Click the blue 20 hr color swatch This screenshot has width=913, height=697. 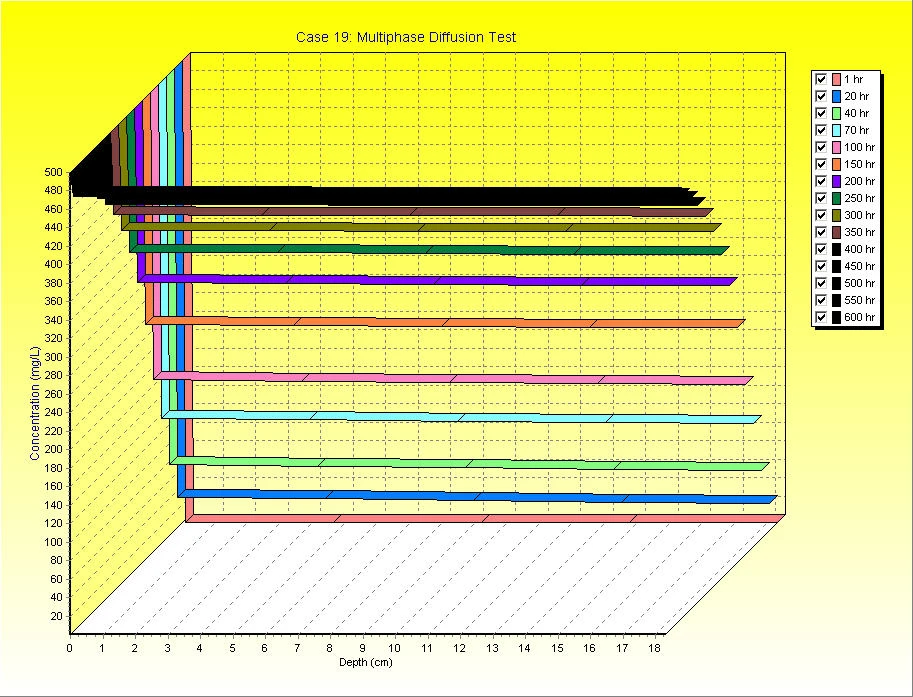pyautogui.click(x=836, y=96)
